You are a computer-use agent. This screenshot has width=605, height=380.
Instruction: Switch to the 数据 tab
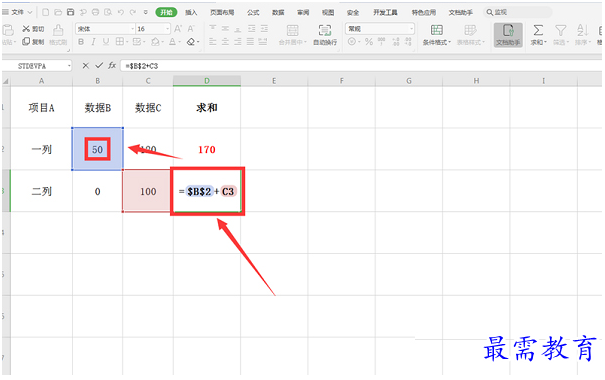[x=278, y=12]
